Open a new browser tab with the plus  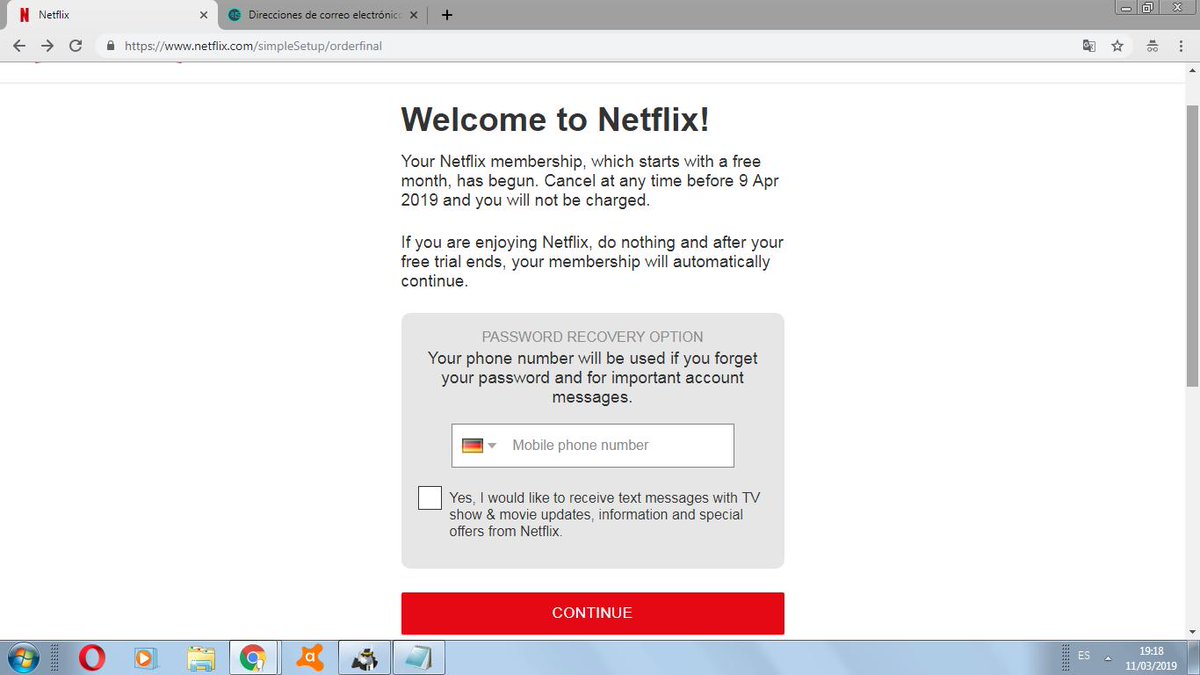tap(446, 14)
